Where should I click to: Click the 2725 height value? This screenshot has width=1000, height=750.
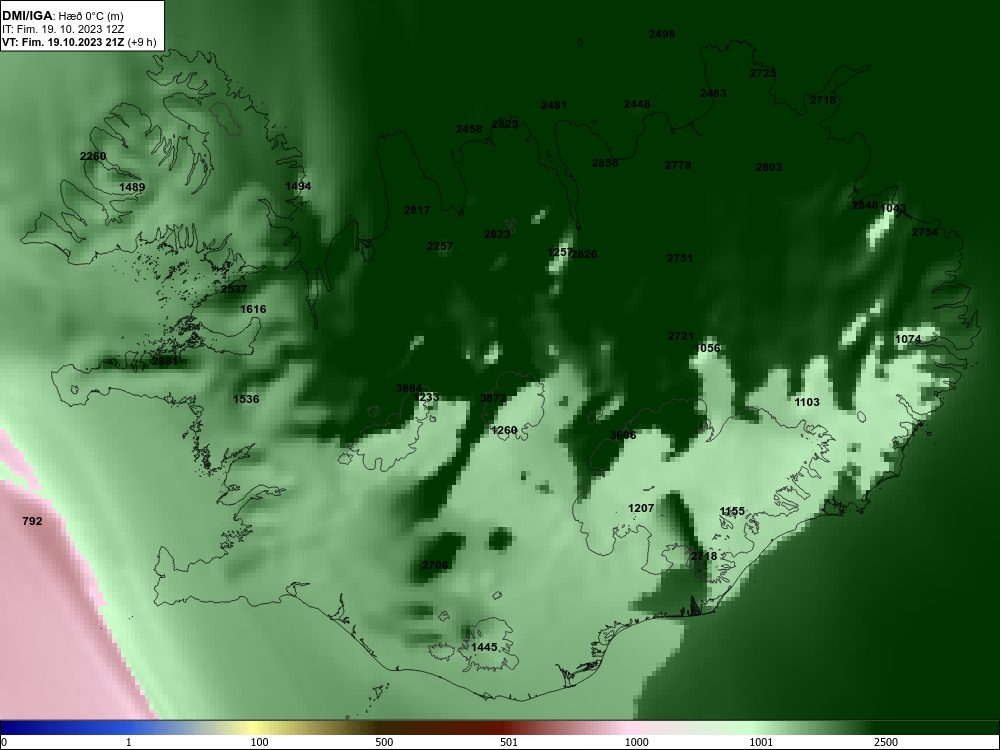pyautogui.click(x=763, y=73)
